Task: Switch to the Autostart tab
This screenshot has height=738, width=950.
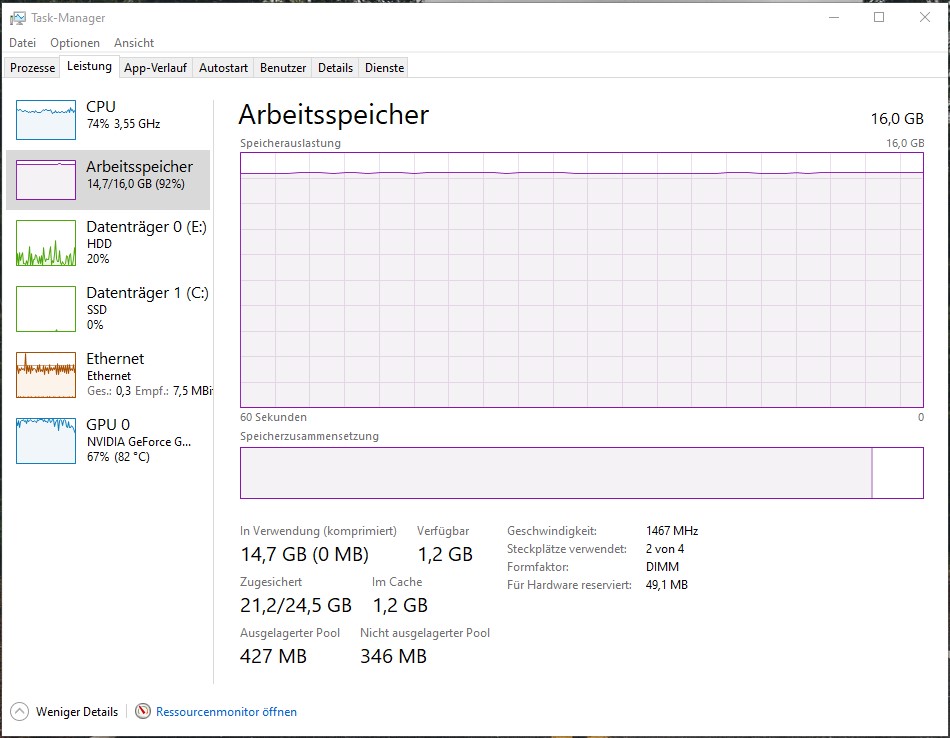Action: tap(222, 67)
